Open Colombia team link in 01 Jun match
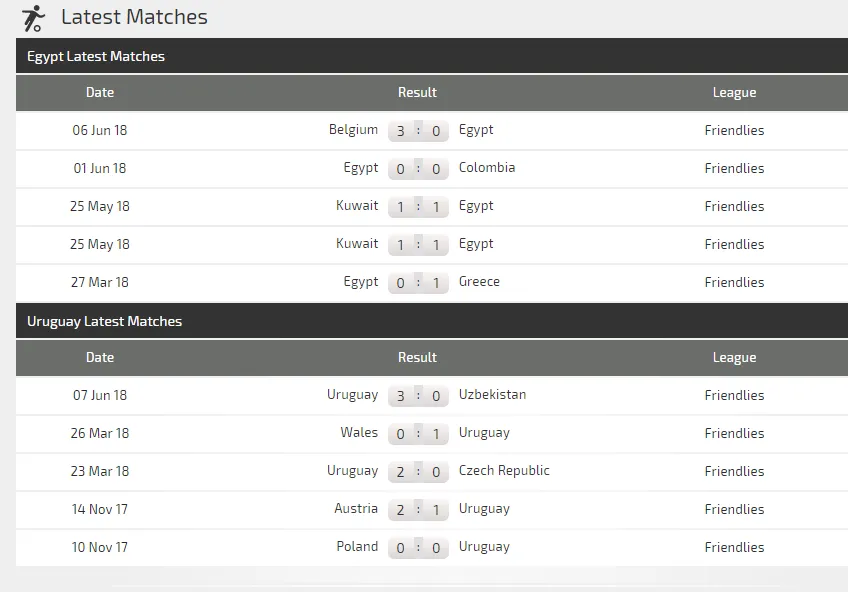 click(x=487, y=168)
